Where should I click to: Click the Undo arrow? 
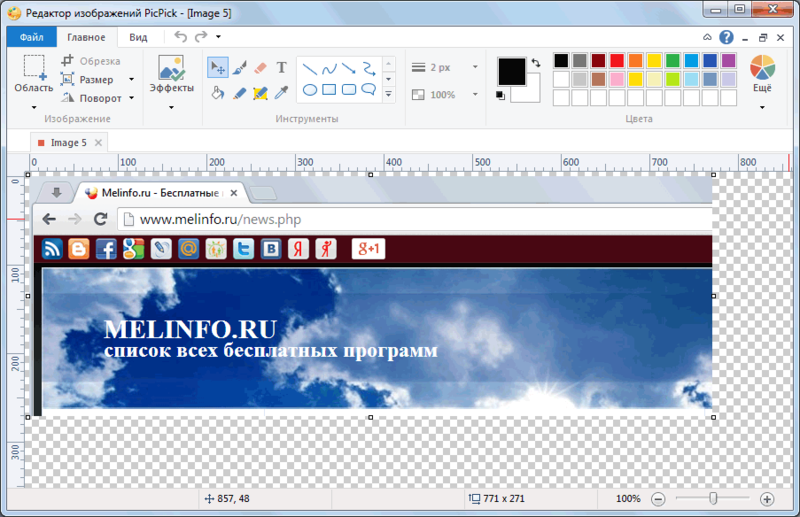click(x=180, y=36)
